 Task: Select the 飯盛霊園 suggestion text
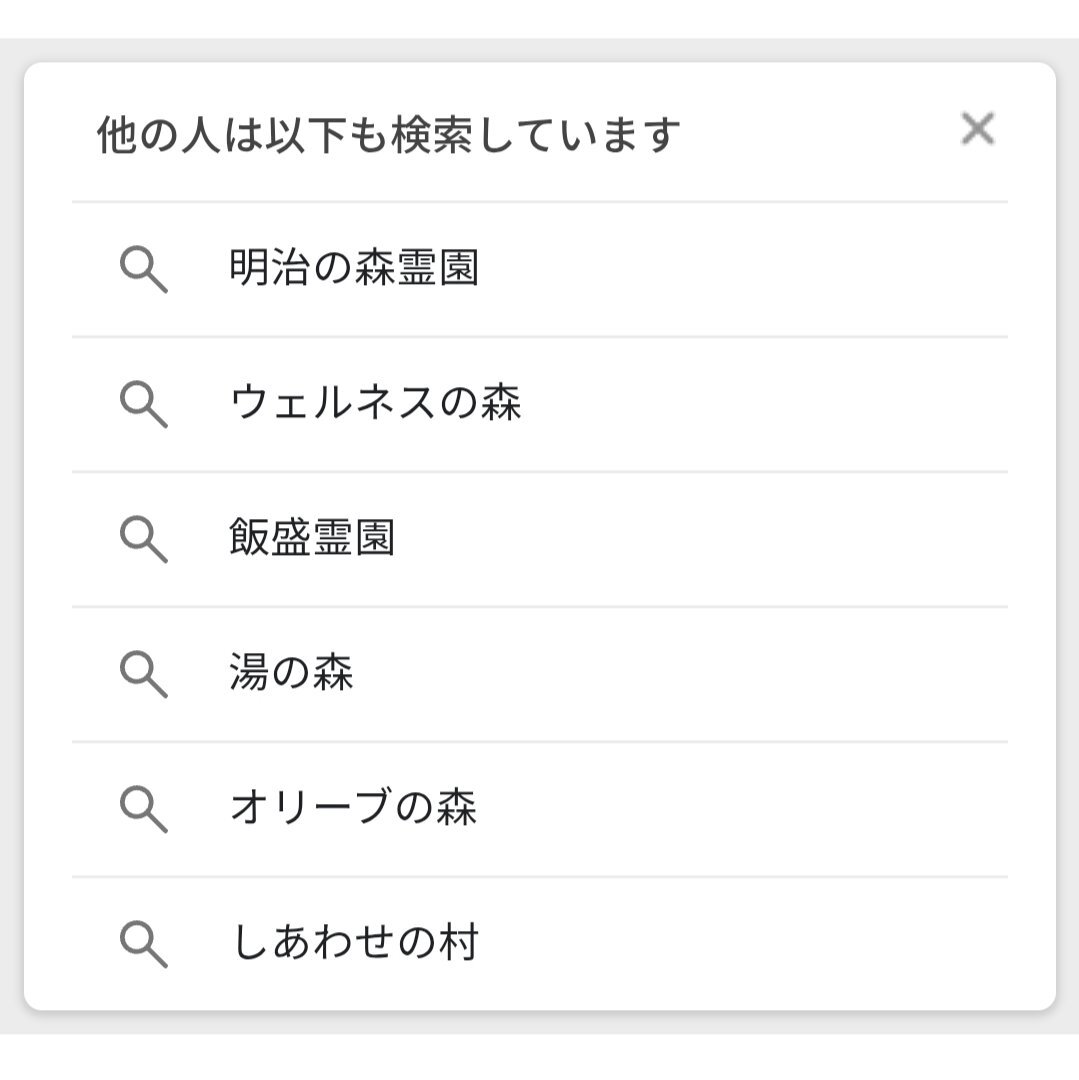[x=312, y=537]
